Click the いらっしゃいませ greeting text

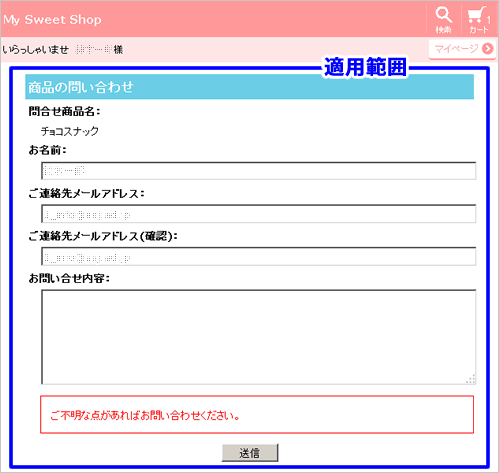(36, 50)
